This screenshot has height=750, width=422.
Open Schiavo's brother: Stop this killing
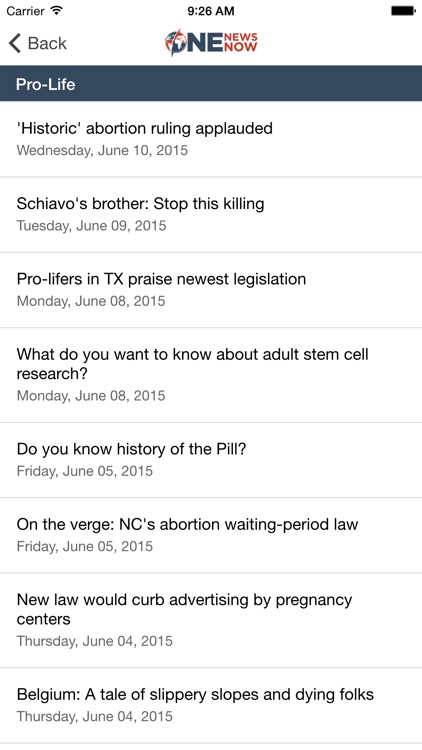pos(211,214)
